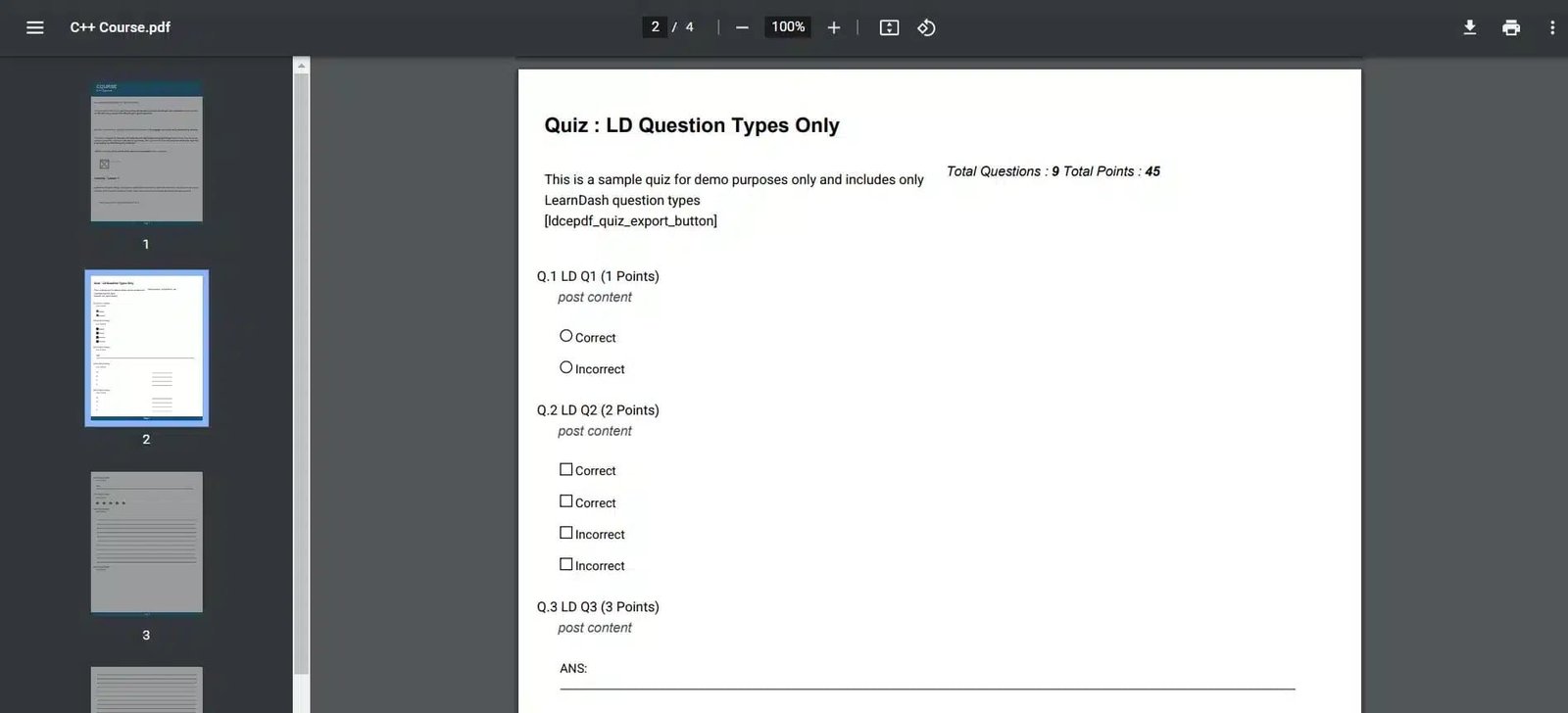Image resolution: width=1568 pixels, height=713 pixels.
Task: Open the more actions menu
Action: click(1552, 27)
